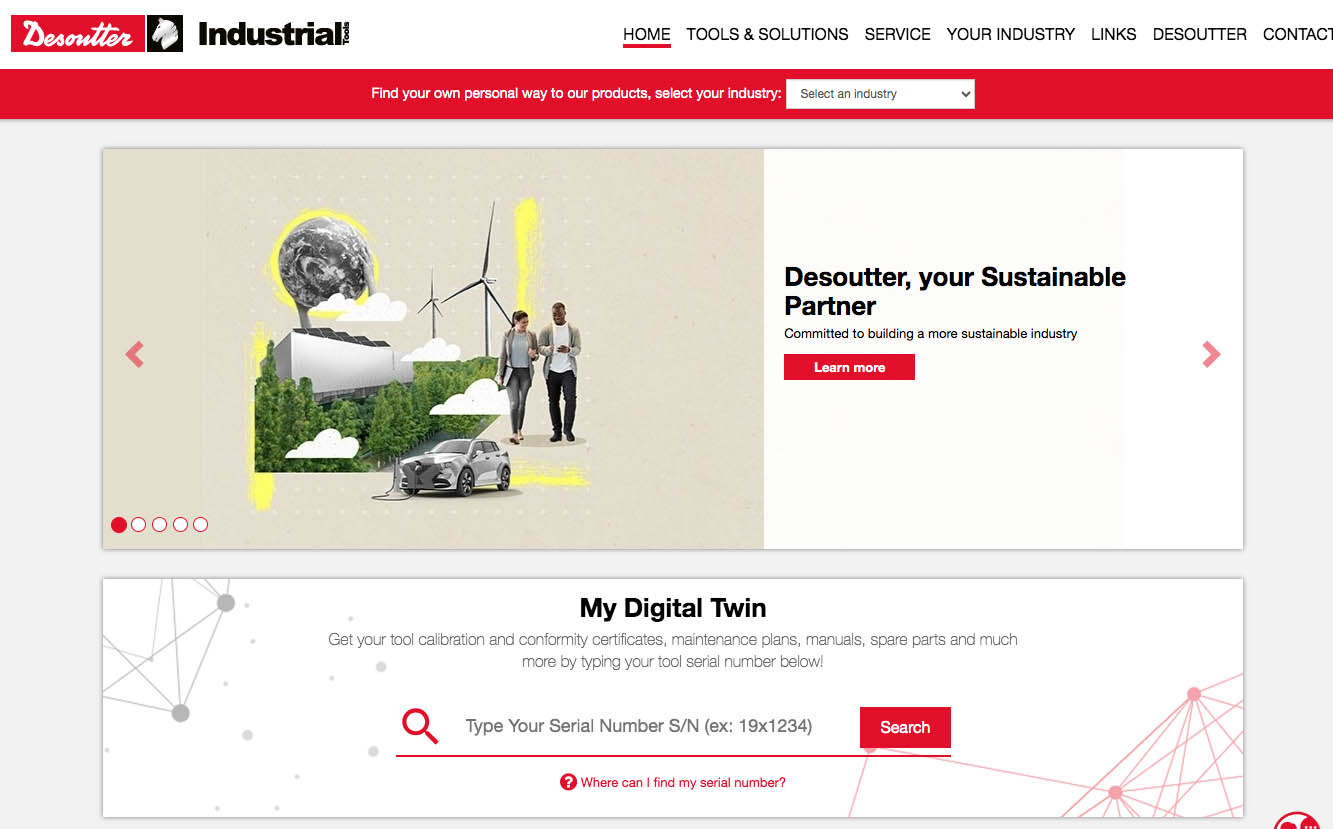Click the question mark help icon

(x=568, y=782)
